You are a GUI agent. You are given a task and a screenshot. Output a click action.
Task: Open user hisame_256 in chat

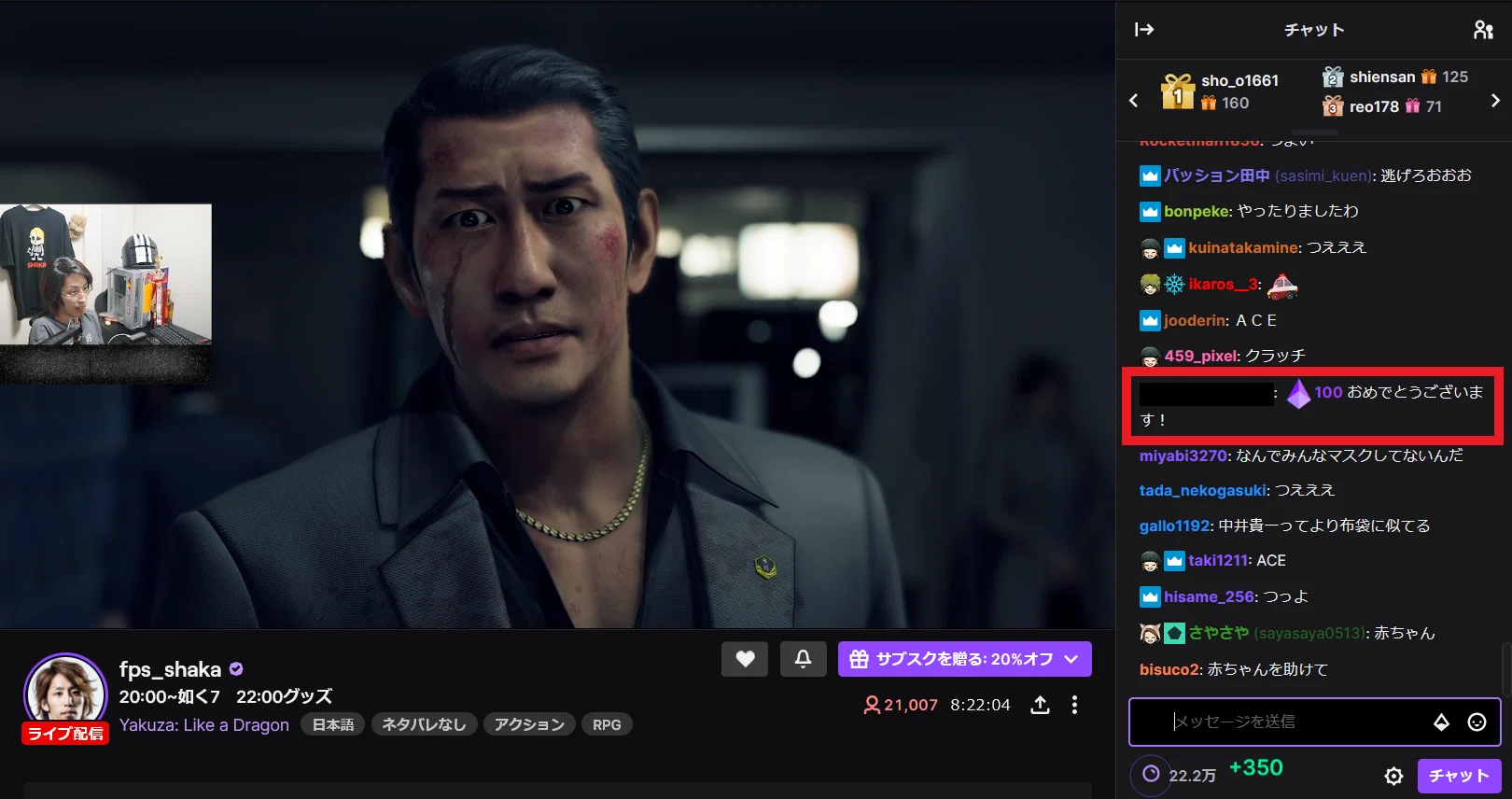click(1210, 596)
